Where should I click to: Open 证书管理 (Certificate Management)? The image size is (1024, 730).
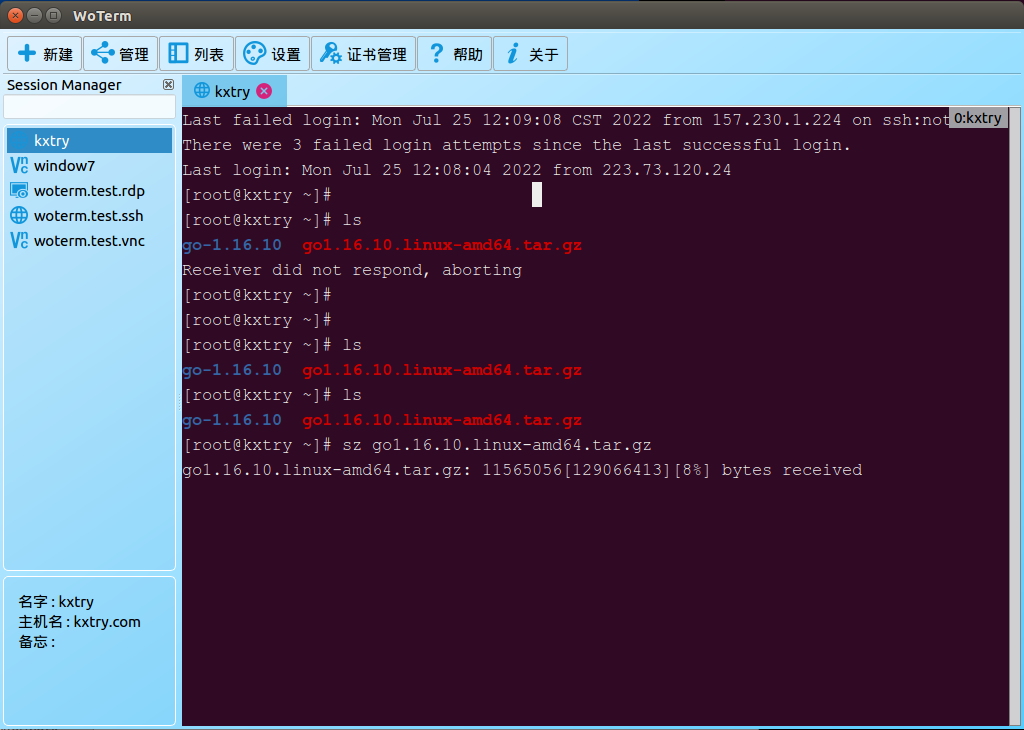click(364, 54)
